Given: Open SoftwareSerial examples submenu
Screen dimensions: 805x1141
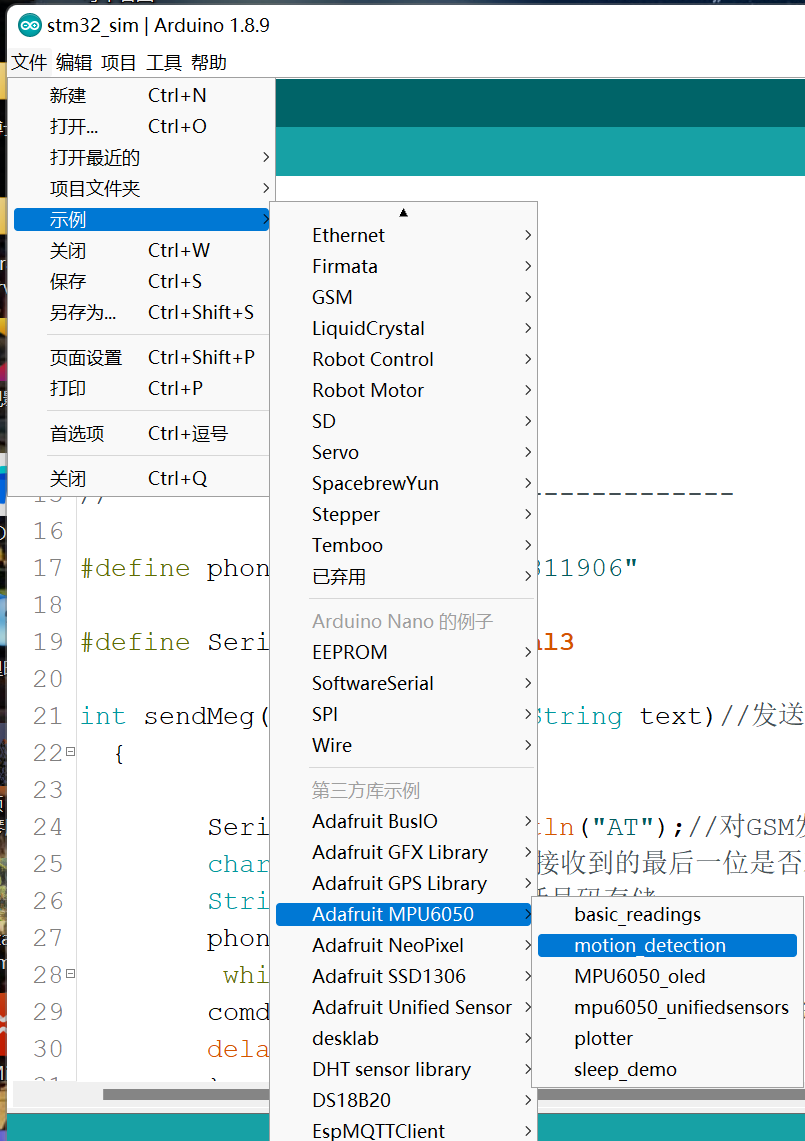Looking at the screenshot, I should pos(404,683).
